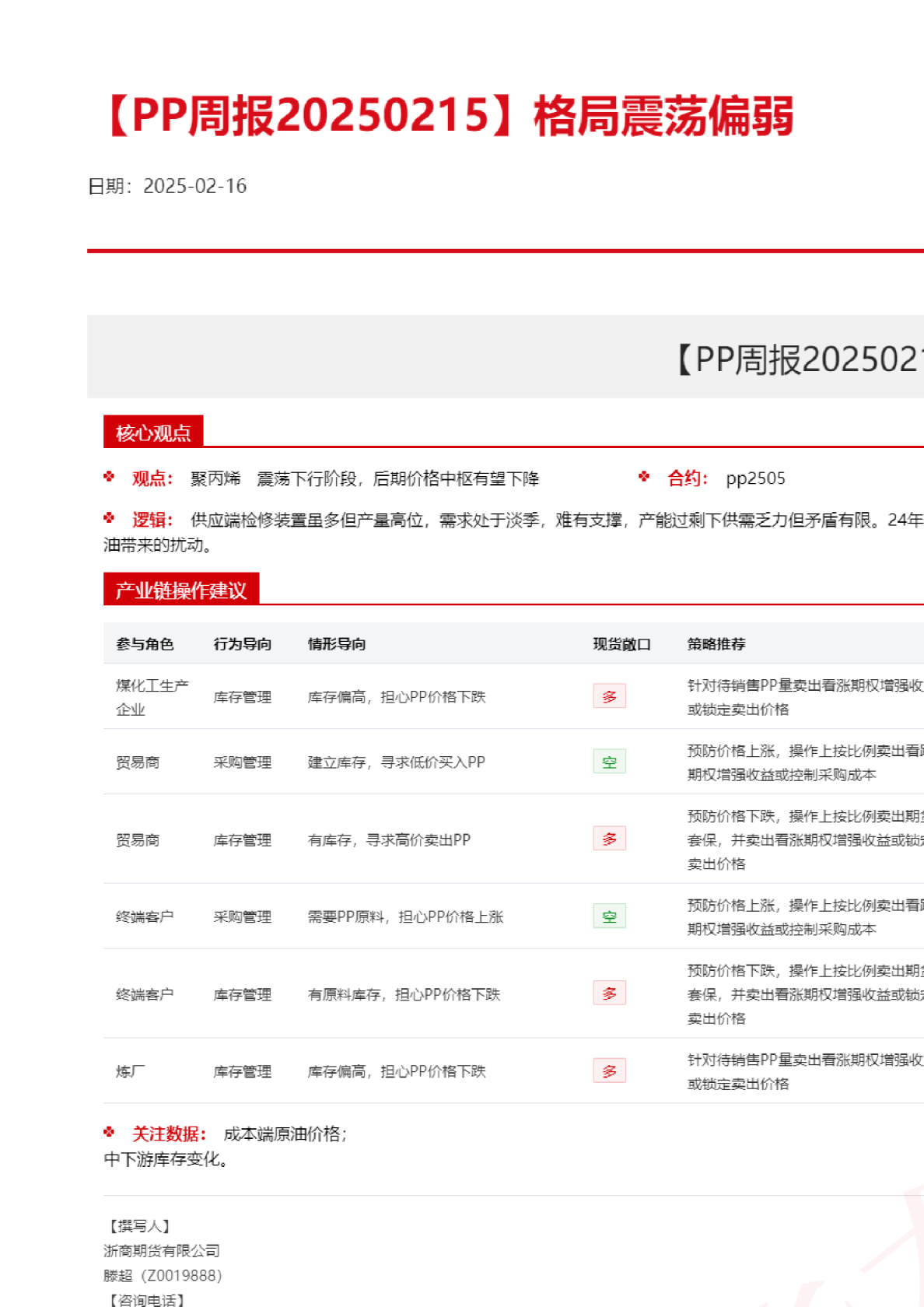The image size is (924, 1307).
Task: Select the 产业链操作建议 section header
Action: (x=180, y=590)
